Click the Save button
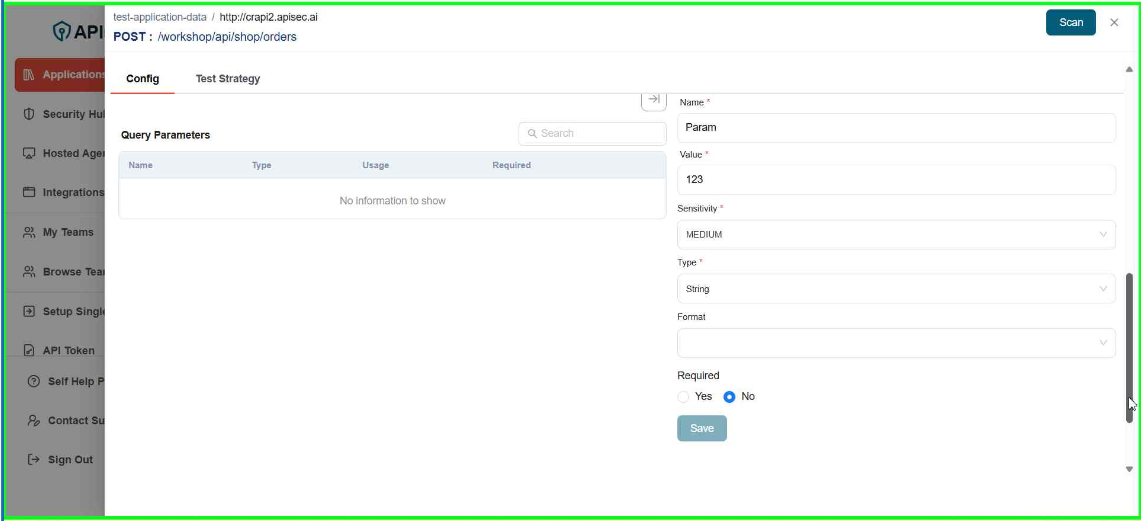Image resolution: width=1141 pixels, height=521 pixels. click(x=701, y=428)
